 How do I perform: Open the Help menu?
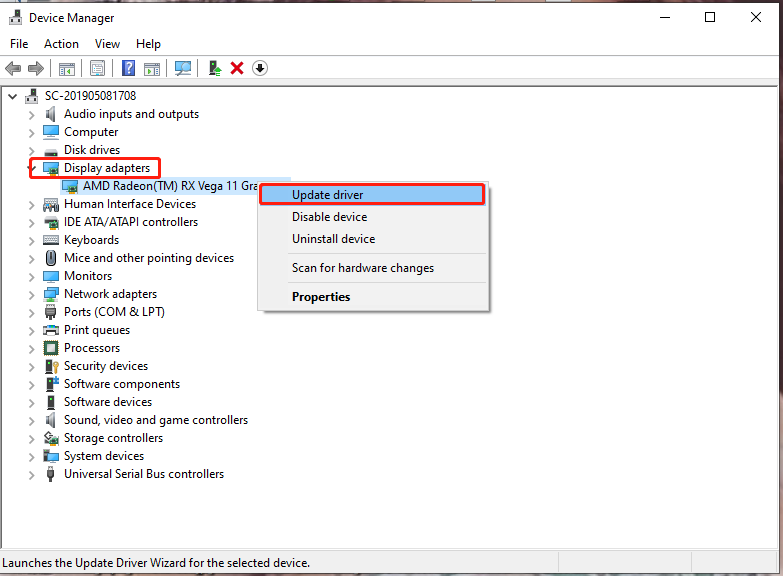coord(148,44)
